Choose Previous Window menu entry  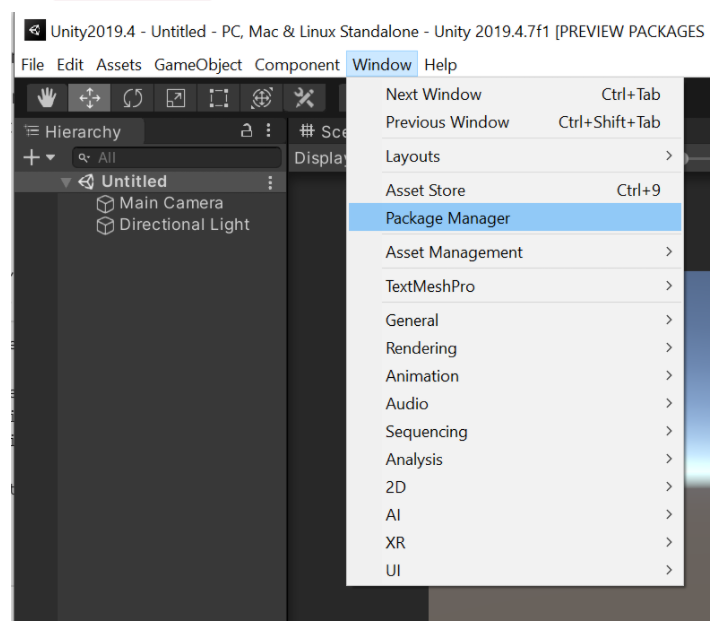point(515,122)
